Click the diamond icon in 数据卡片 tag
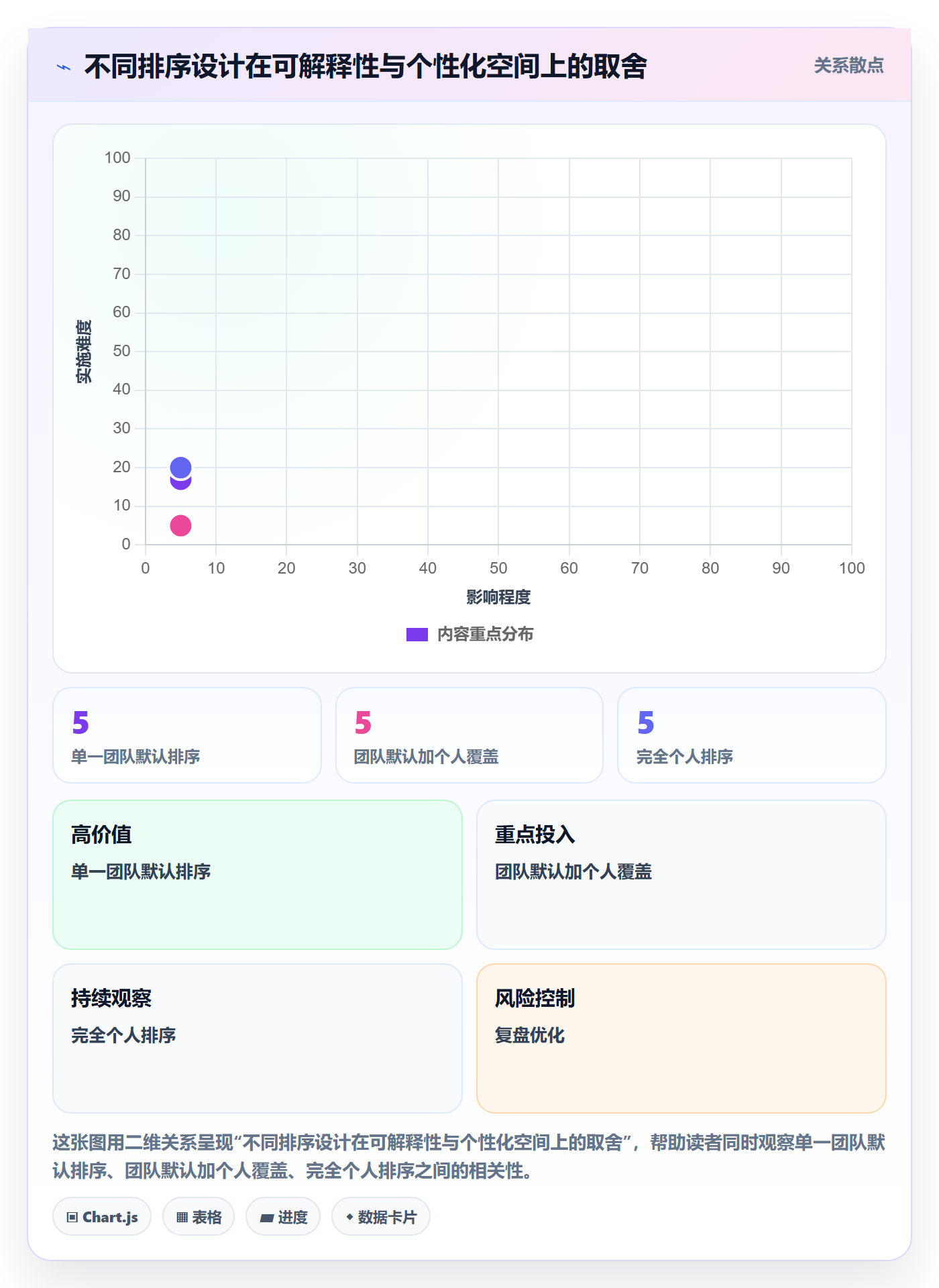The width and height of the screenshot is (939, 1288). (x=349, y=1217)
